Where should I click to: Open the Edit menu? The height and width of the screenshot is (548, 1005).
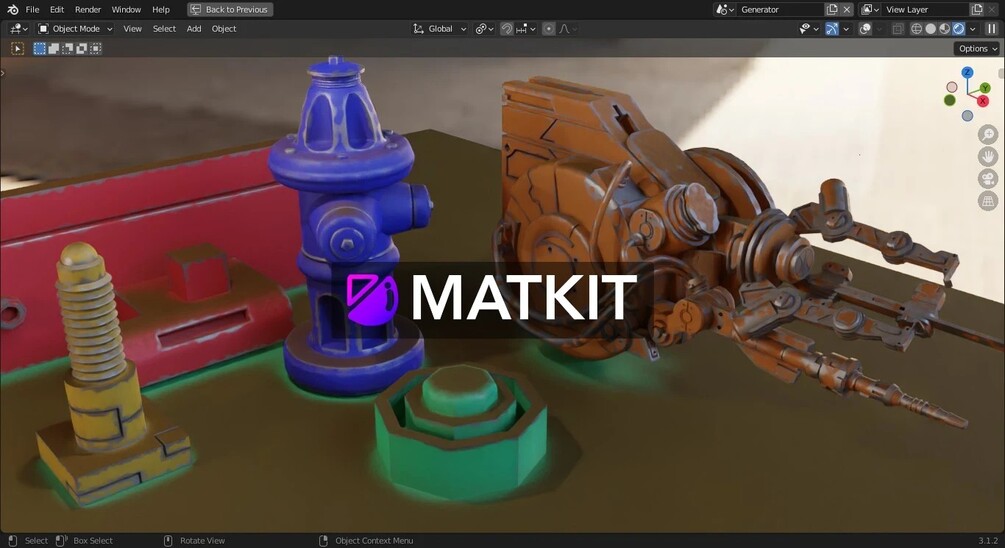click(x=57, y=10)
